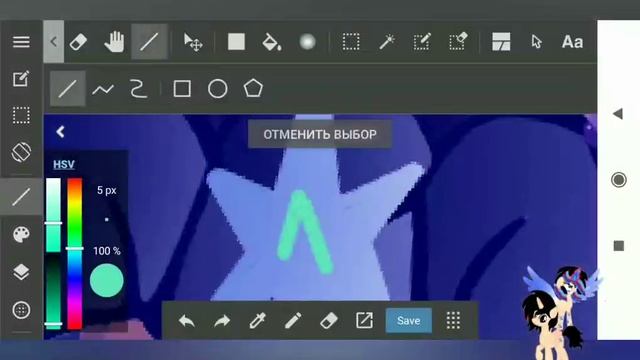Choose straight line shape mode
The width and height of the screenshot is (640, 360).
pyautogui.click(x=68, y=89)
